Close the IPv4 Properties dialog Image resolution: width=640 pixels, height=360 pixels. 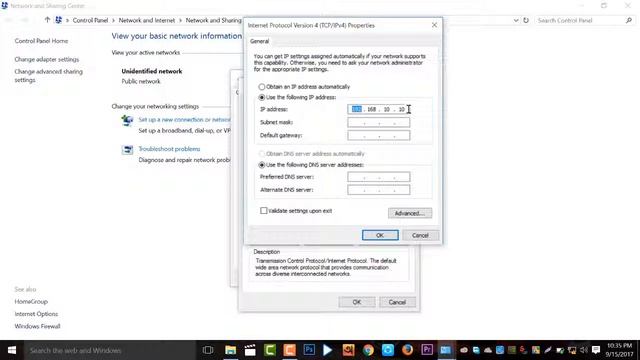click(434, 25)
